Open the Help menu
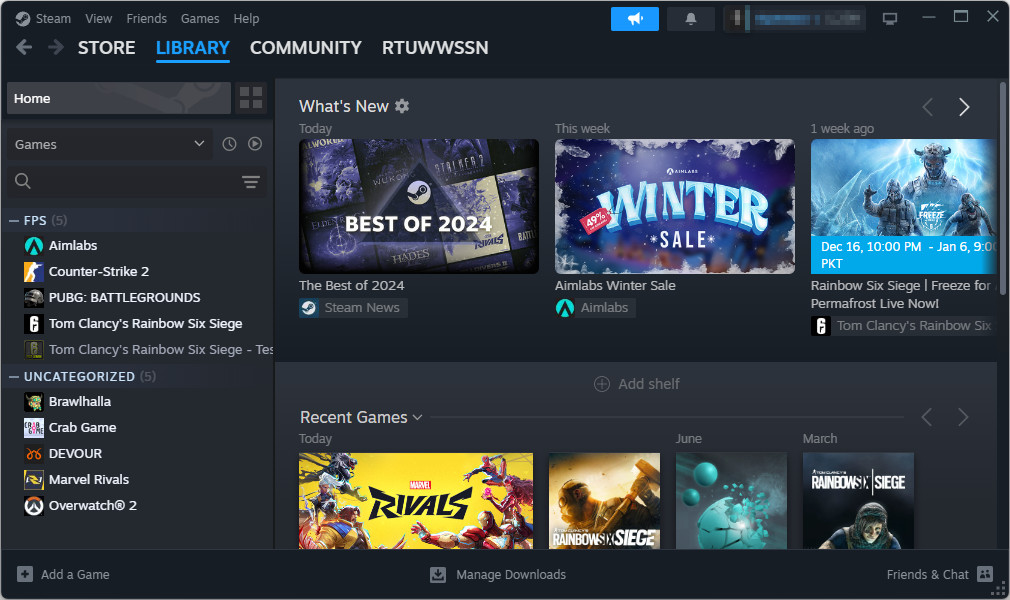This screenshot has height=600, width=1010. [246, 19]
